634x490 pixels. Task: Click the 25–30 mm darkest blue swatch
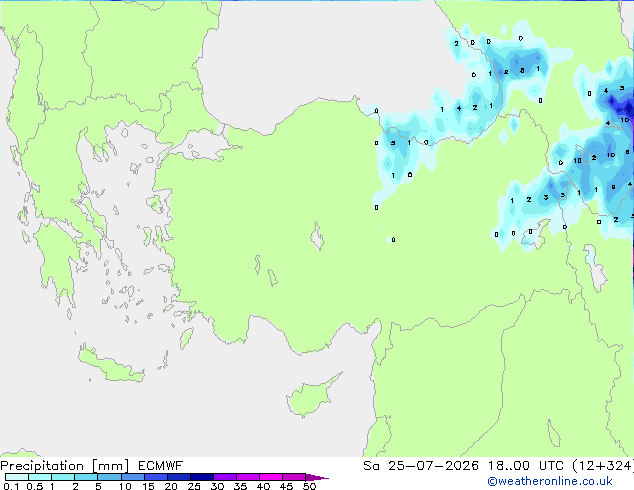(x=201, y=477)
